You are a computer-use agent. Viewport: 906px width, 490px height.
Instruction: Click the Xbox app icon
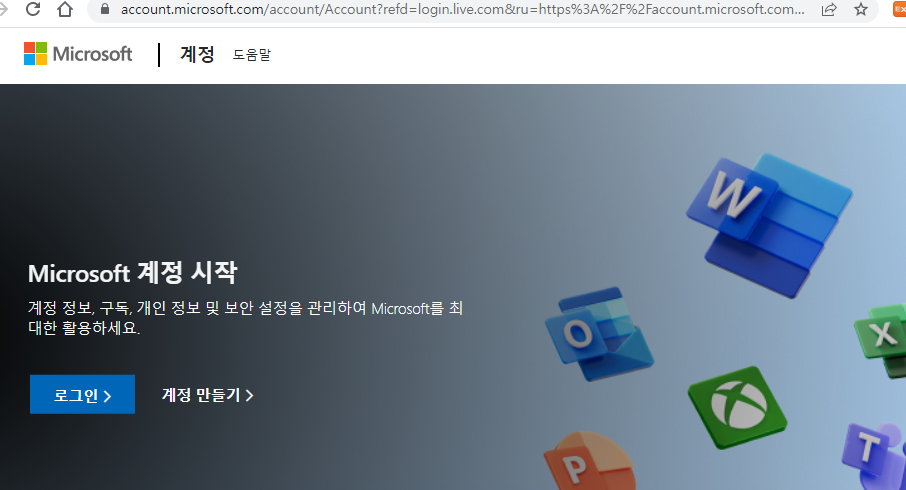tap(737, 407)
